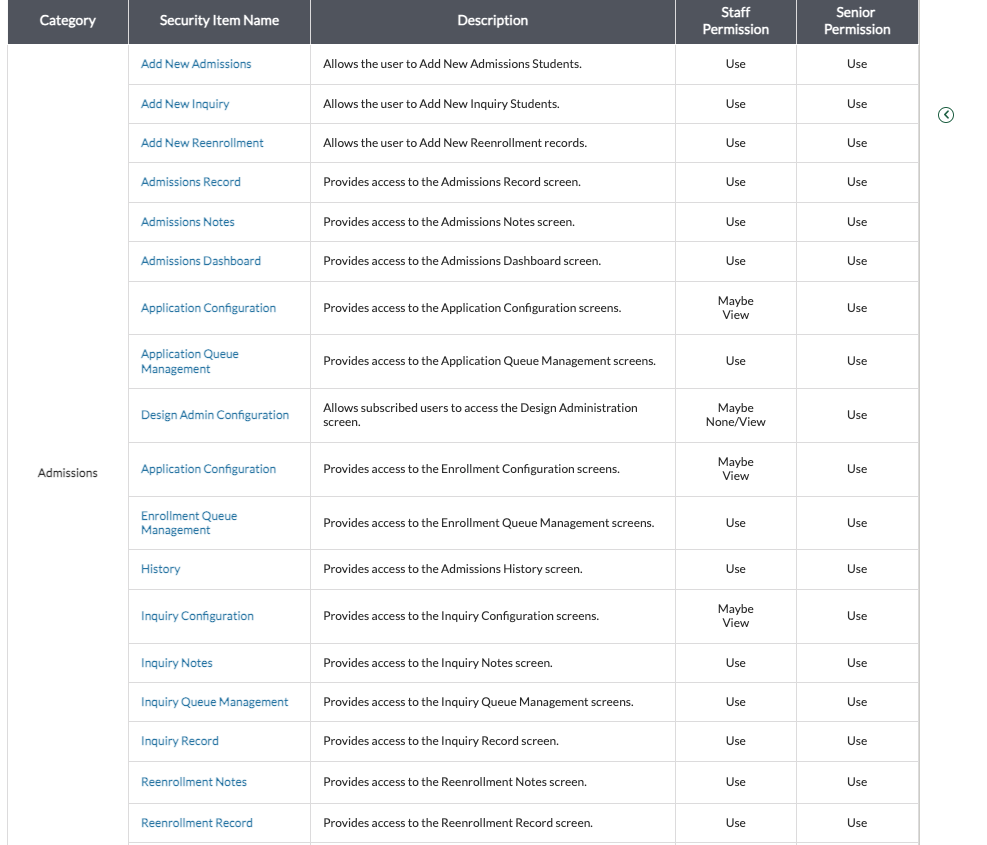This screenshot has height=845, width=987.
Task: Open the Admissions Record security item
Action: 191,182
